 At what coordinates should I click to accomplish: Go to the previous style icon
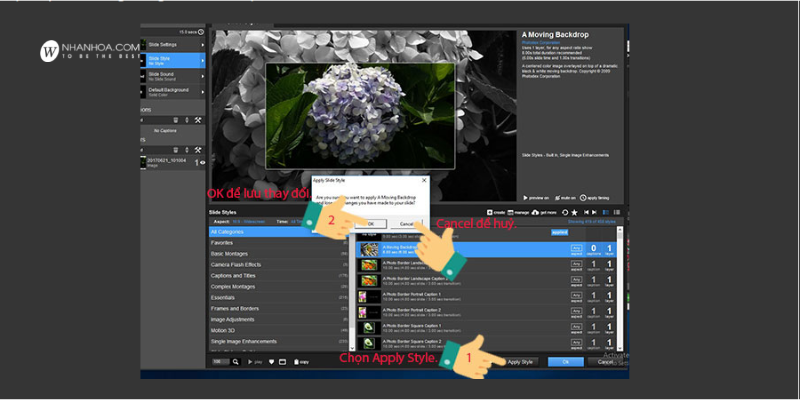point(587,212)
